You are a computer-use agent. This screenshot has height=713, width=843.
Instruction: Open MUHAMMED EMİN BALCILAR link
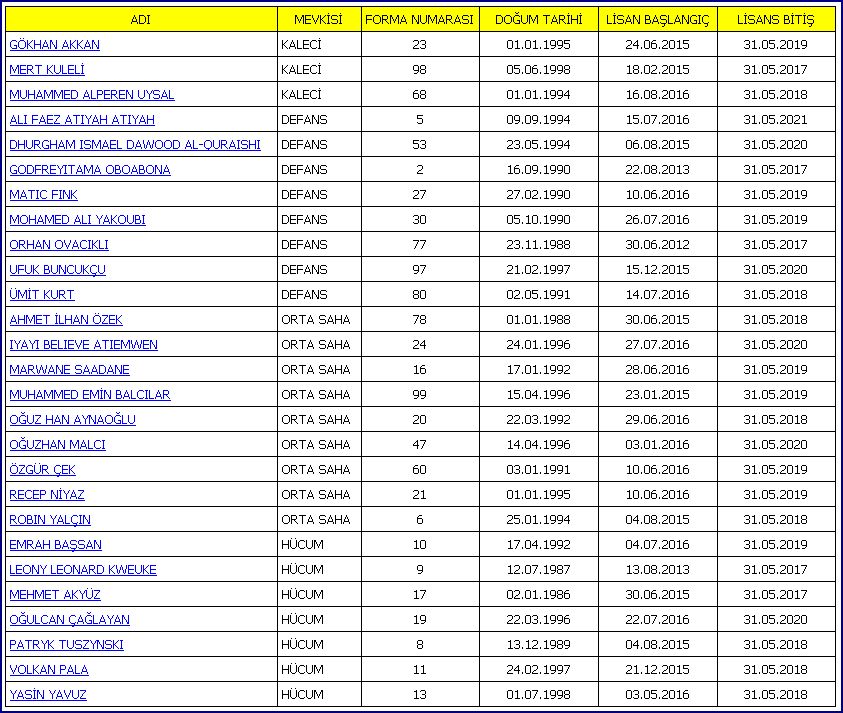click(90, 395)
